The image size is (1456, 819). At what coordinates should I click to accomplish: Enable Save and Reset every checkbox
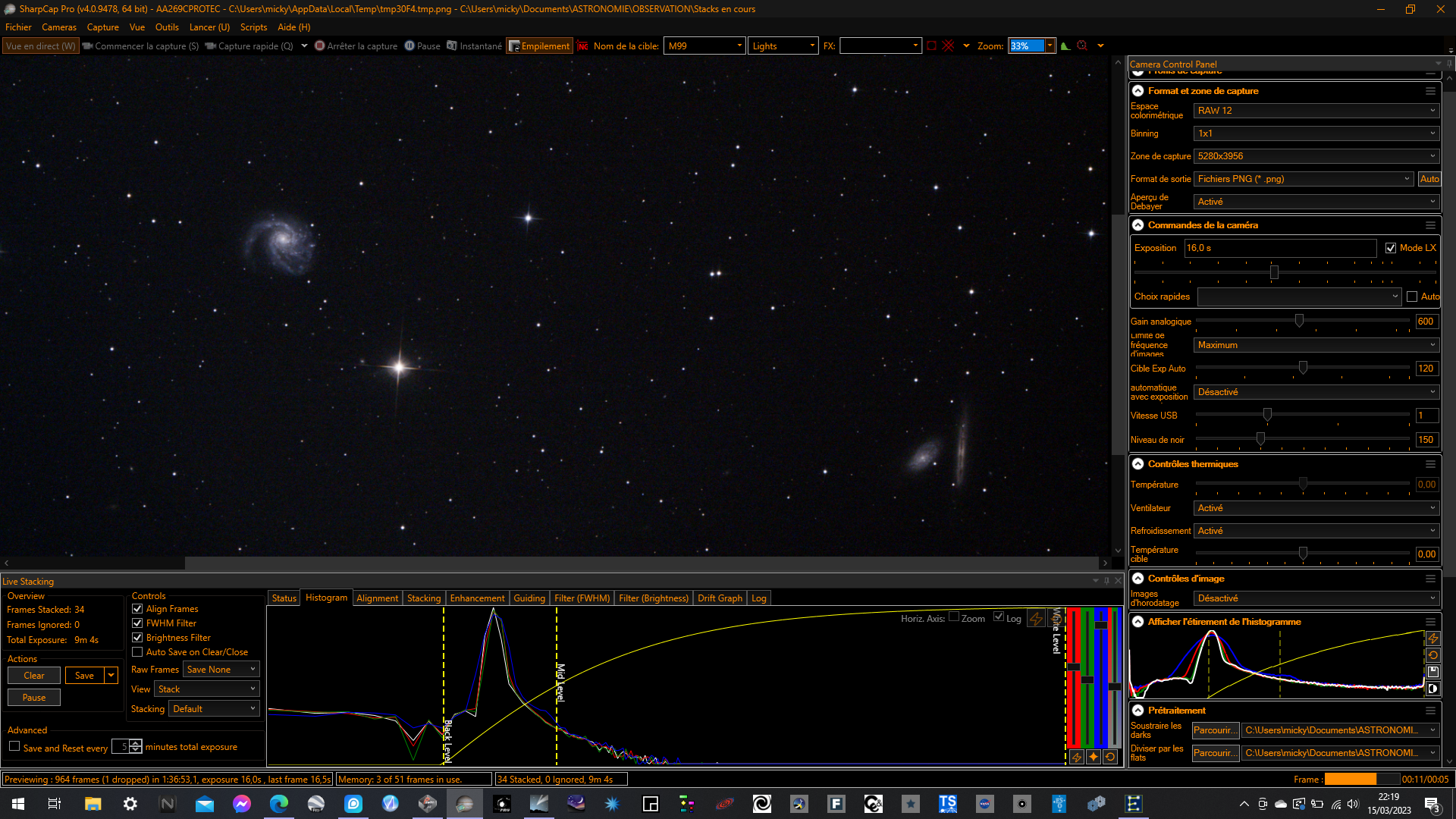click(x=14, y=746)
